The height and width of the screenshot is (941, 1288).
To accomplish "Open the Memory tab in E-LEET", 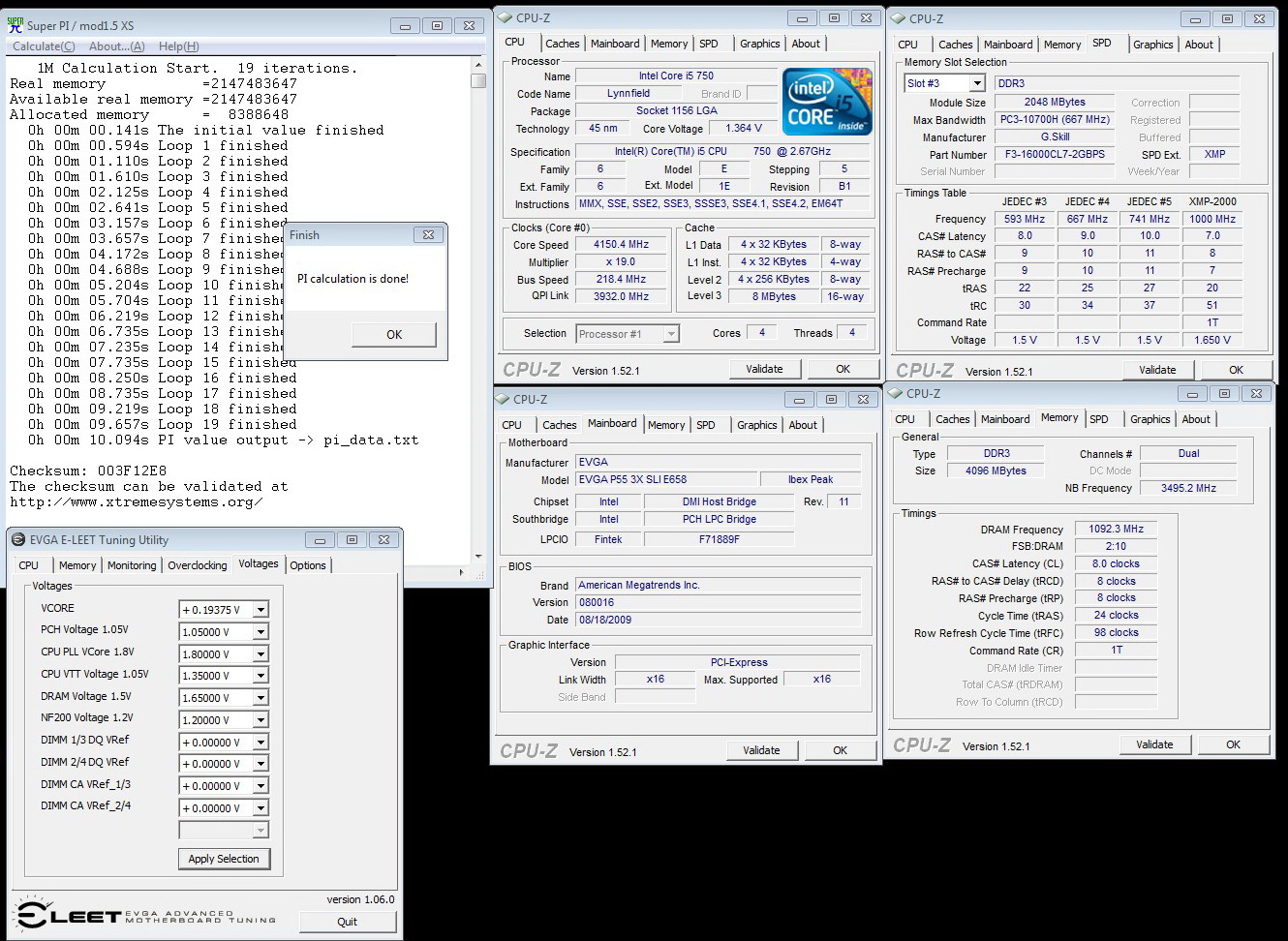I will point(77,565).
